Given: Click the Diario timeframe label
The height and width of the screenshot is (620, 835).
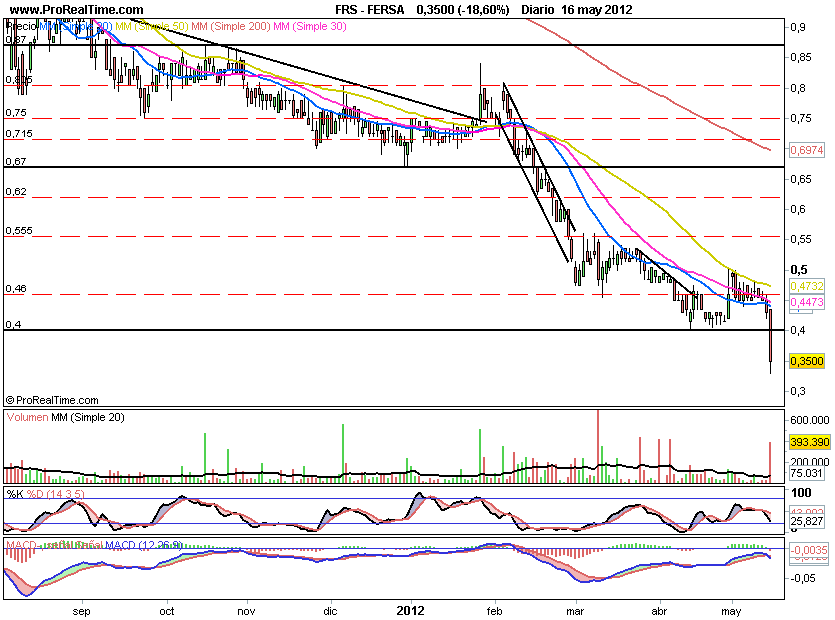Looking at the screenshot, I should (541, 9).
